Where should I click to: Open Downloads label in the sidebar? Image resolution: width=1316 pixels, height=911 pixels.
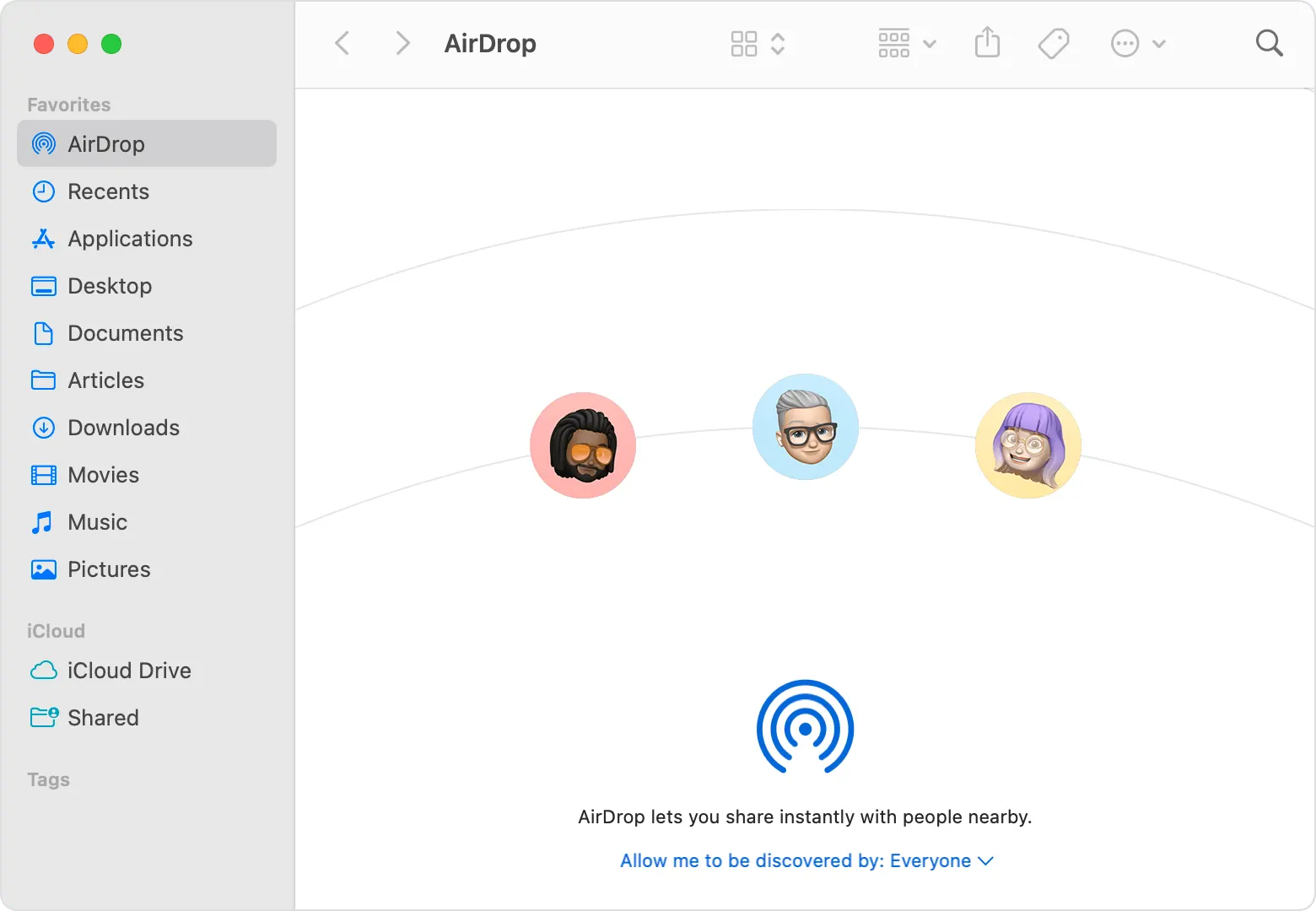(124, 428)
